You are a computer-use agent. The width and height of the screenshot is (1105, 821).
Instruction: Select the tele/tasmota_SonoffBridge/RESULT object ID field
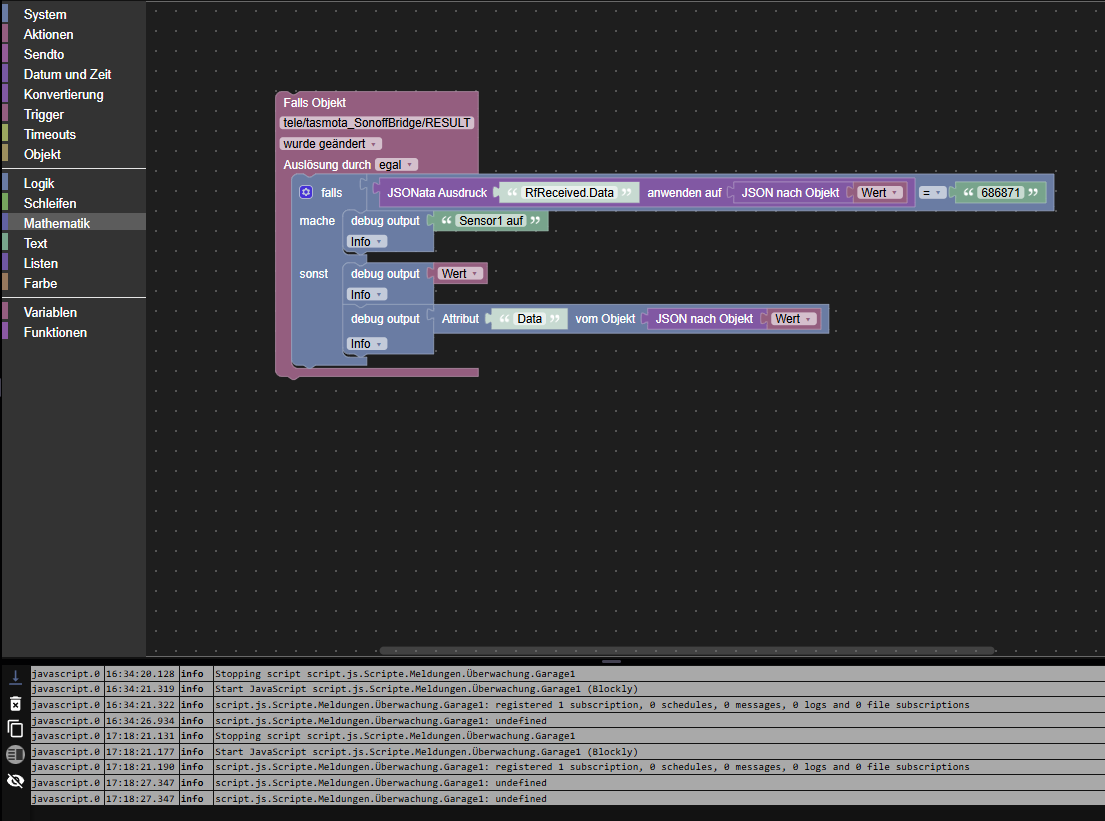376,123
